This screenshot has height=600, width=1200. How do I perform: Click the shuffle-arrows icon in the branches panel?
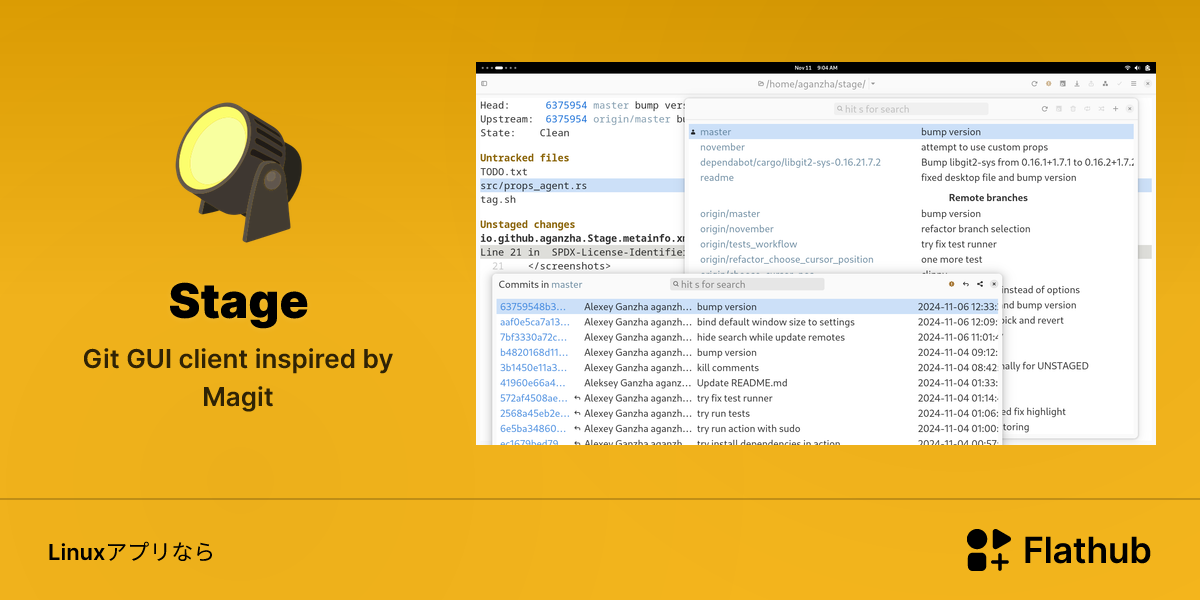[1101, 109]
